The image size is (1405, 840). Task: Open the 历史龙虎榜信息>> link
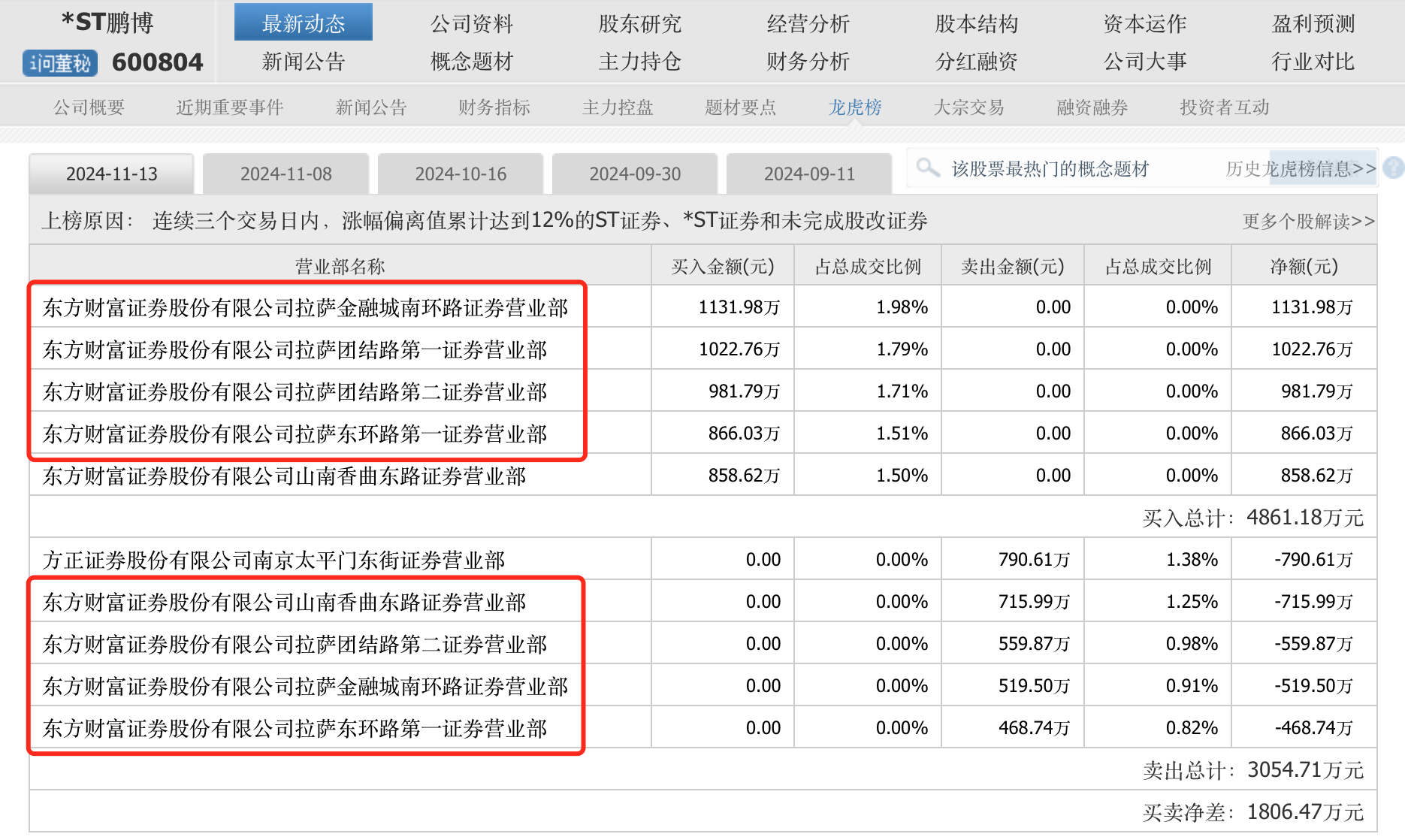(1301, 168)
